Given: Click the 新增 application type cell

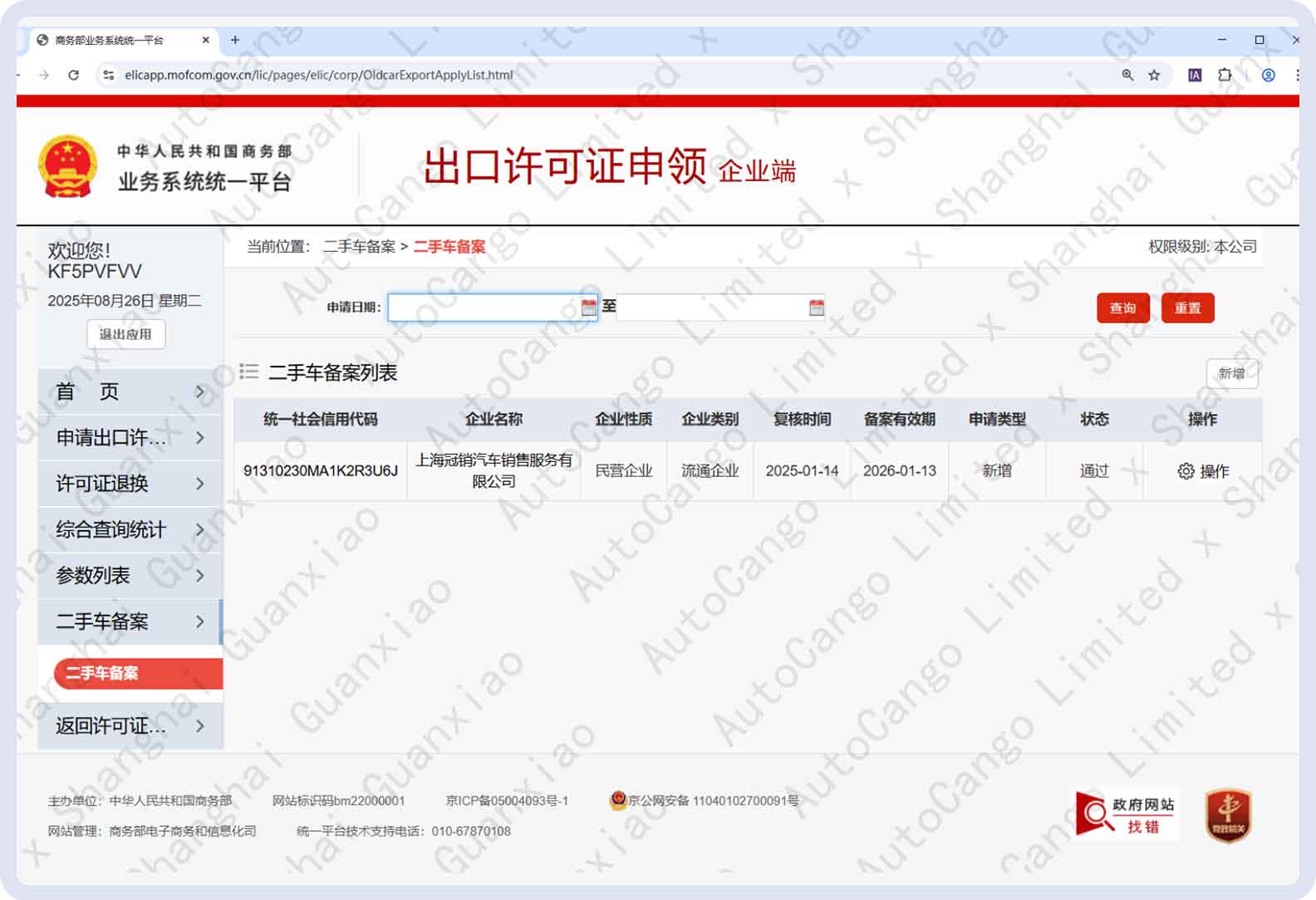Looking at the screenshot, I should pos(997,471).
